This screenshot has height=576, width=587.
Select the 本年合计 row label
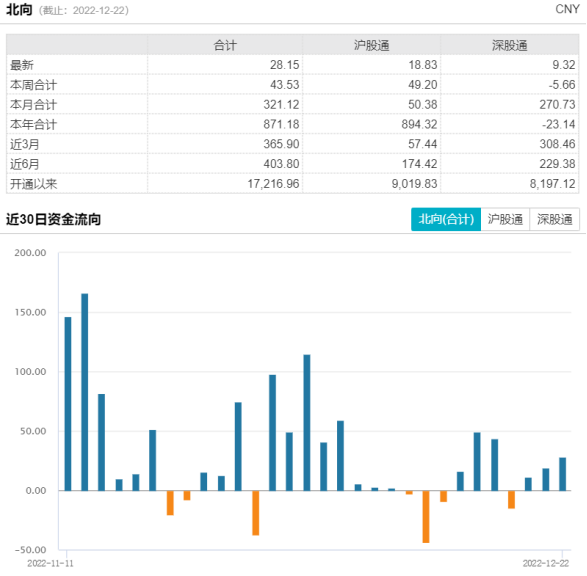(x=33, y=124)
